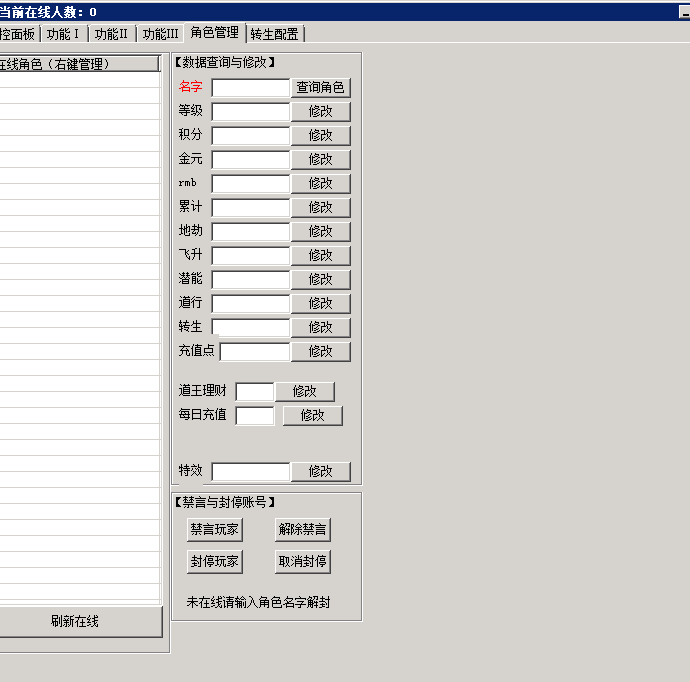The height and width of the screenshot is (682, 690).
Task: Go to the 转生配置 tab
Action: click(x=274, y=33)
